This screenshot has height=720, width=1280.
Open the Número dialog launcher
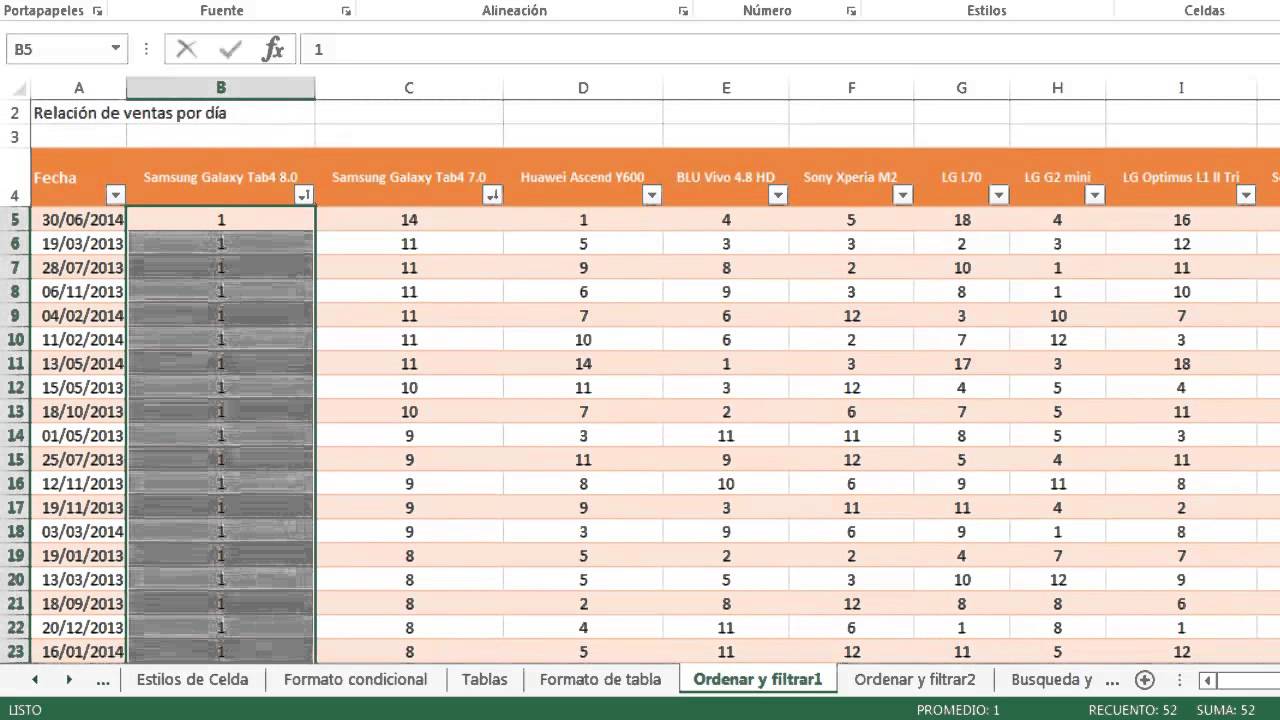click(x=851, y=11)
